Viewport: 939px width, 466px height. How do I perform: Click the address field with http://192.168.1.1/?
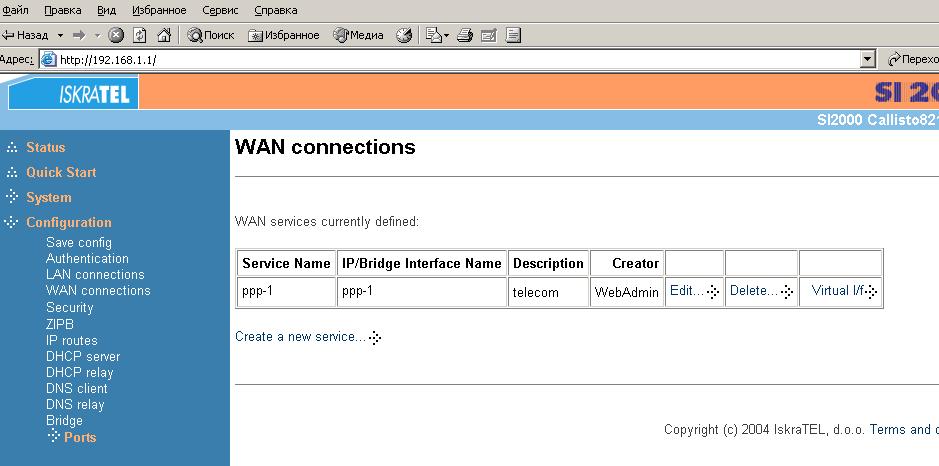pyautogui.click(x=458, y=59)
